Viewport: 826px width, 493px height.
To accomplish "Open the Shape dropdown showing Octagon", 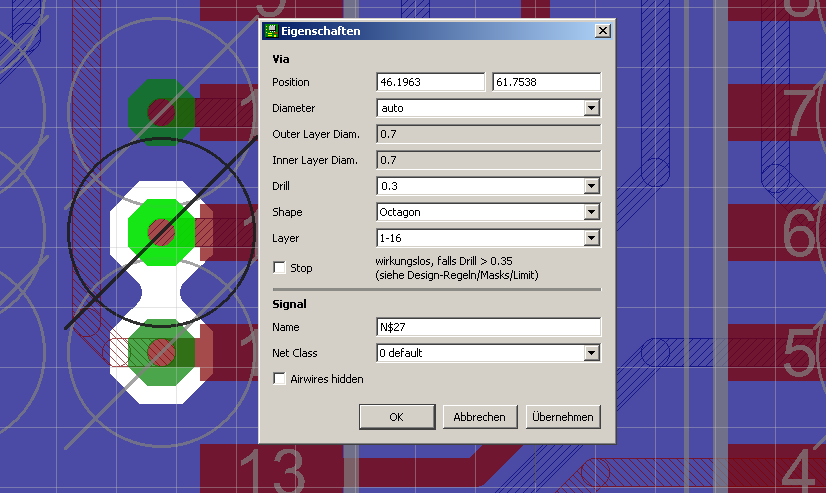I will (x=591, y=212).
